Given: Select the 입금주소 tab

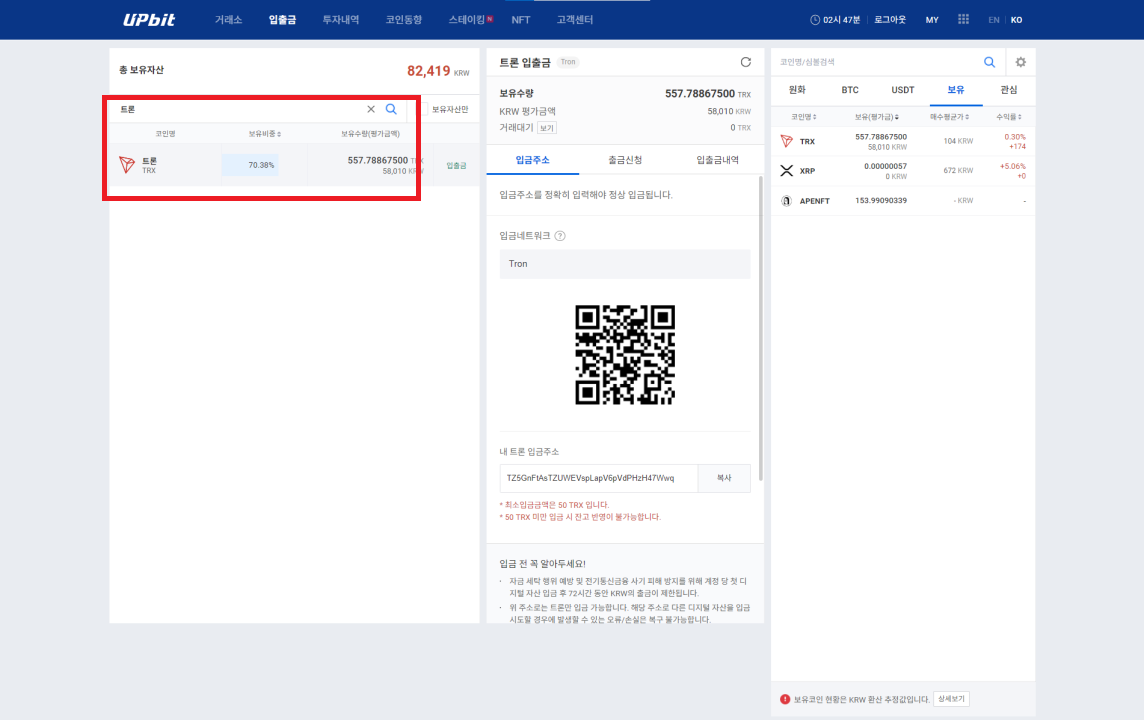Looking at the screenshot, I should point(533,160).
